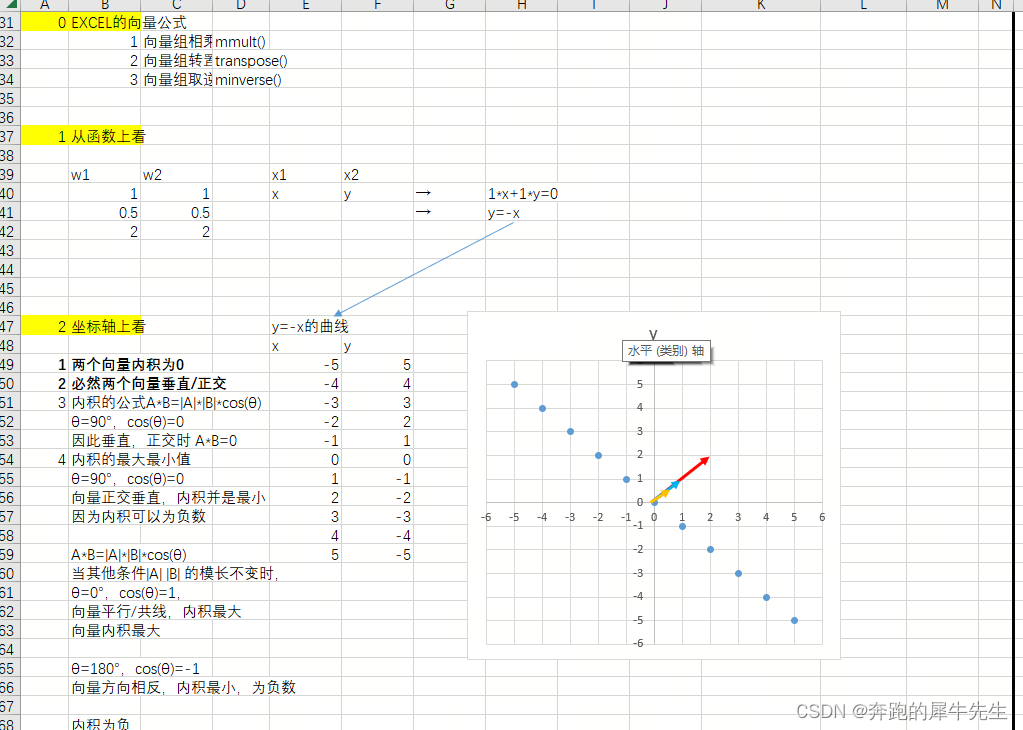
Task: Select row 47 header
Action: click(8, 326)
